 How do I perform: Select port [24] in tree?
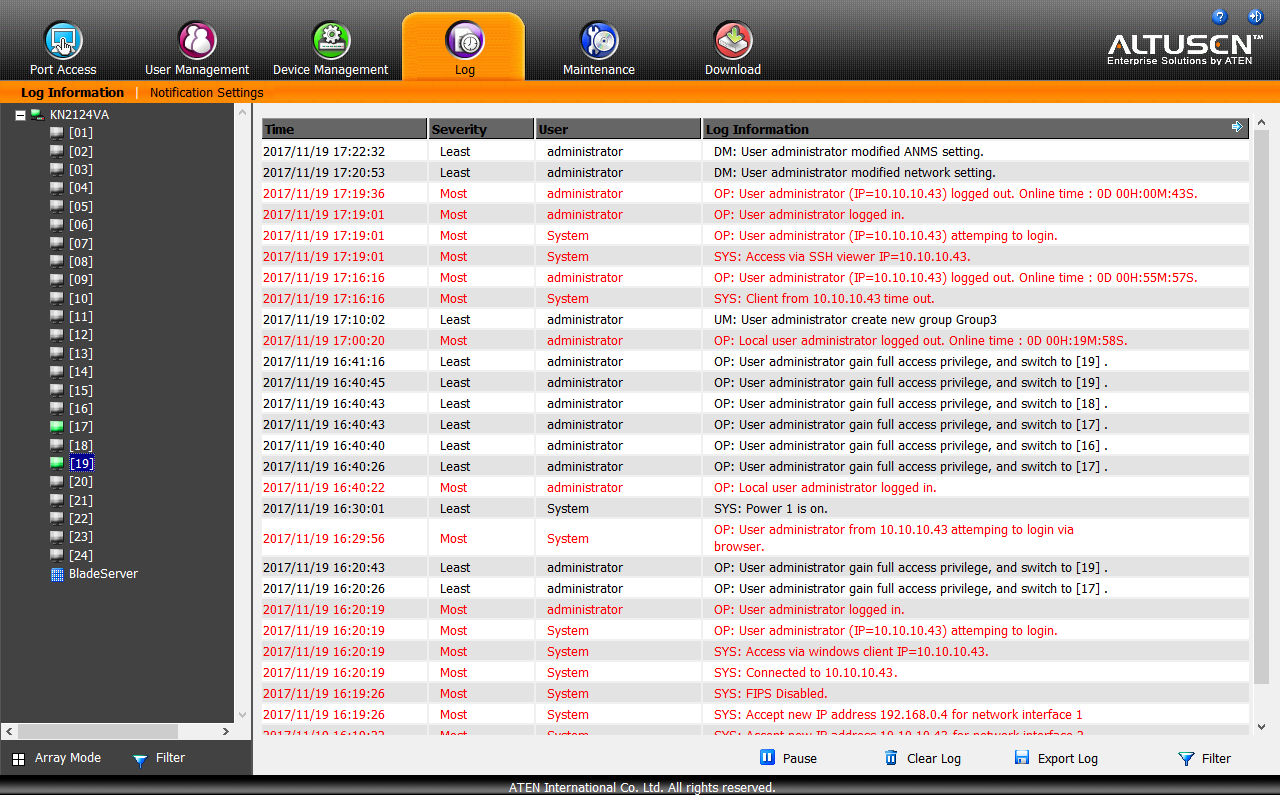[81, 555]
